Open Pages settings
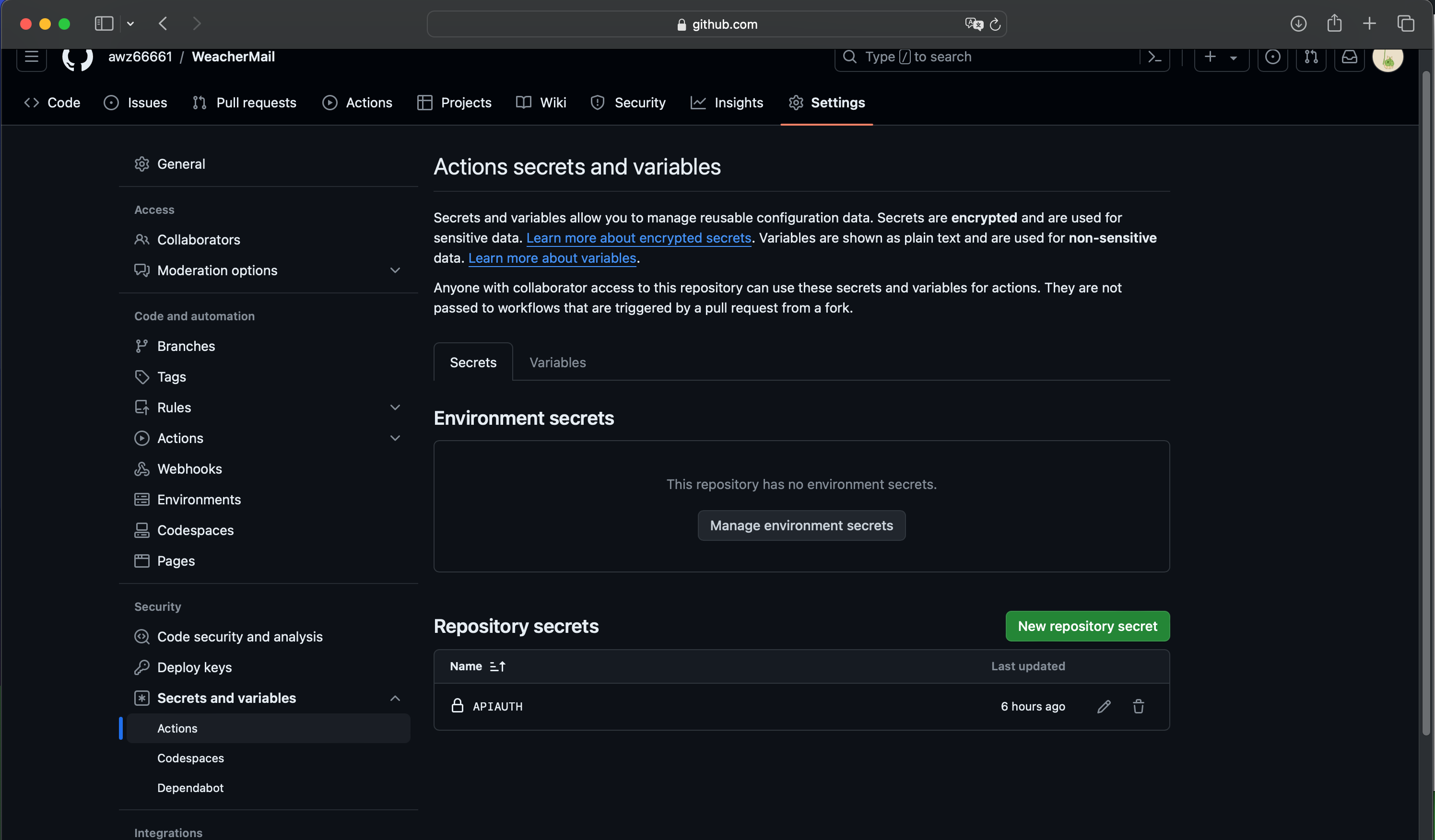The image size is (1435, 840). point(268,561)
